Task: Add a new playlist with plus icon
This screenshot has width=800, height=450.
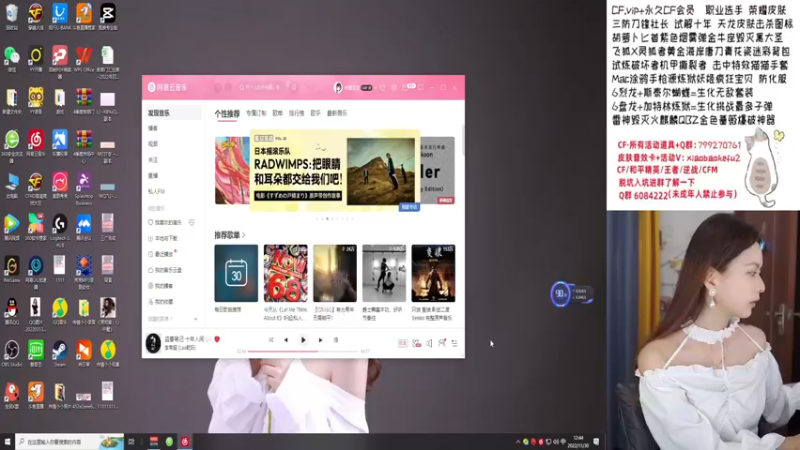Action: 195,319
